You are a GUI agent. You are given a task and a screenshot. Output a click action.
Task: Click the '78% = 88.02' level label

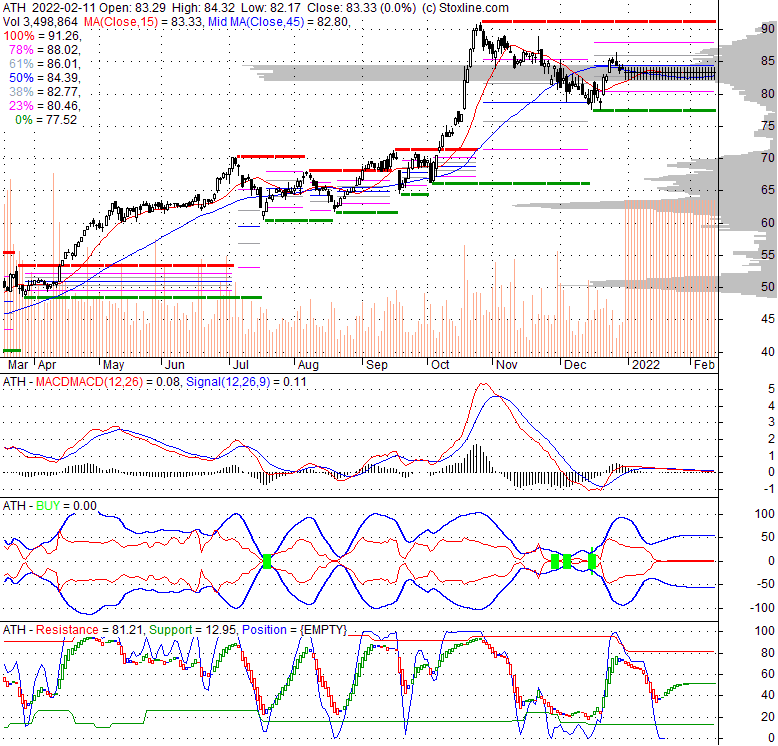(x=45, y=50)
